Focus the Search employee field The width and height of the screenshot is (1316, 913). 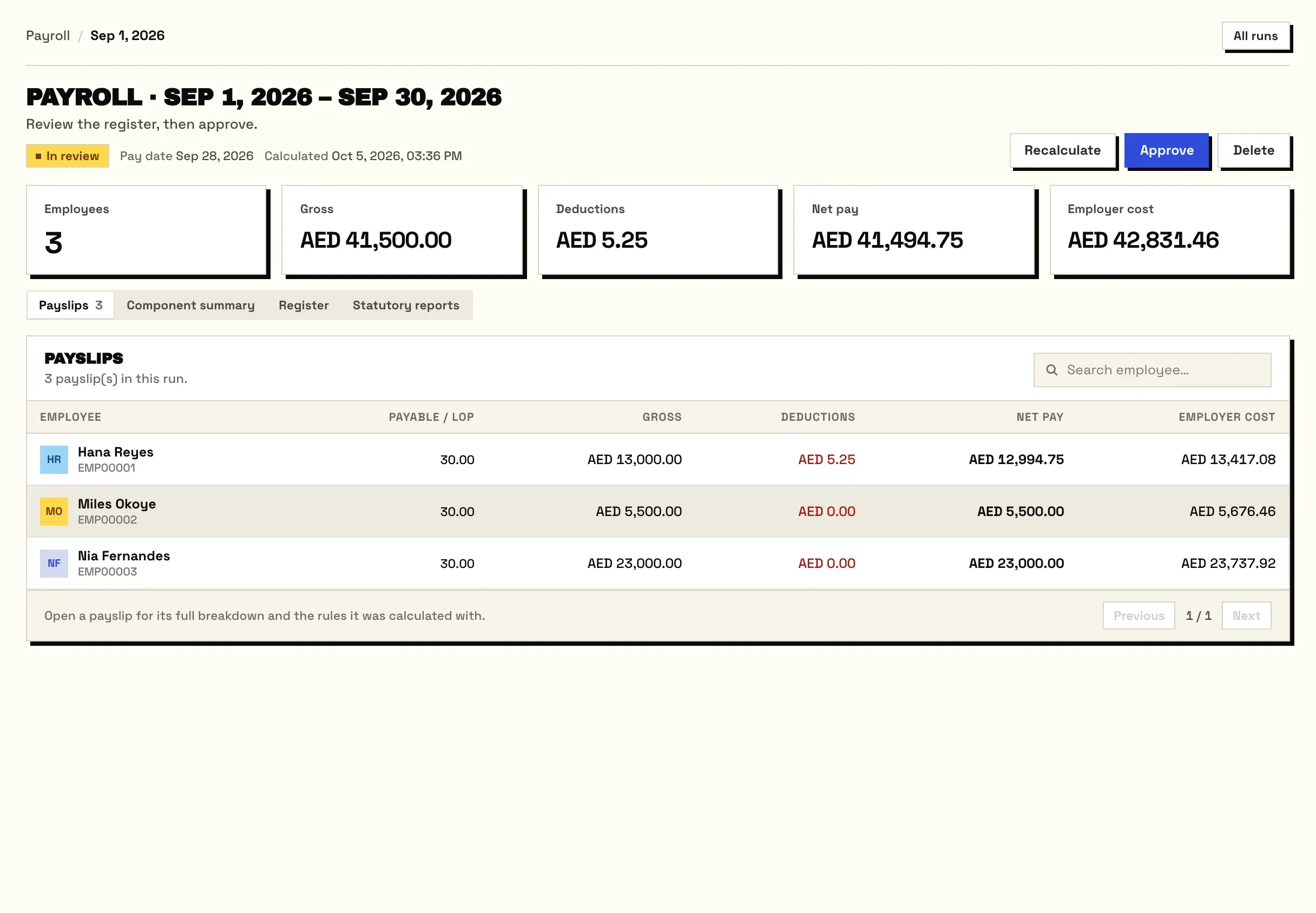(x=1153, y=370)
